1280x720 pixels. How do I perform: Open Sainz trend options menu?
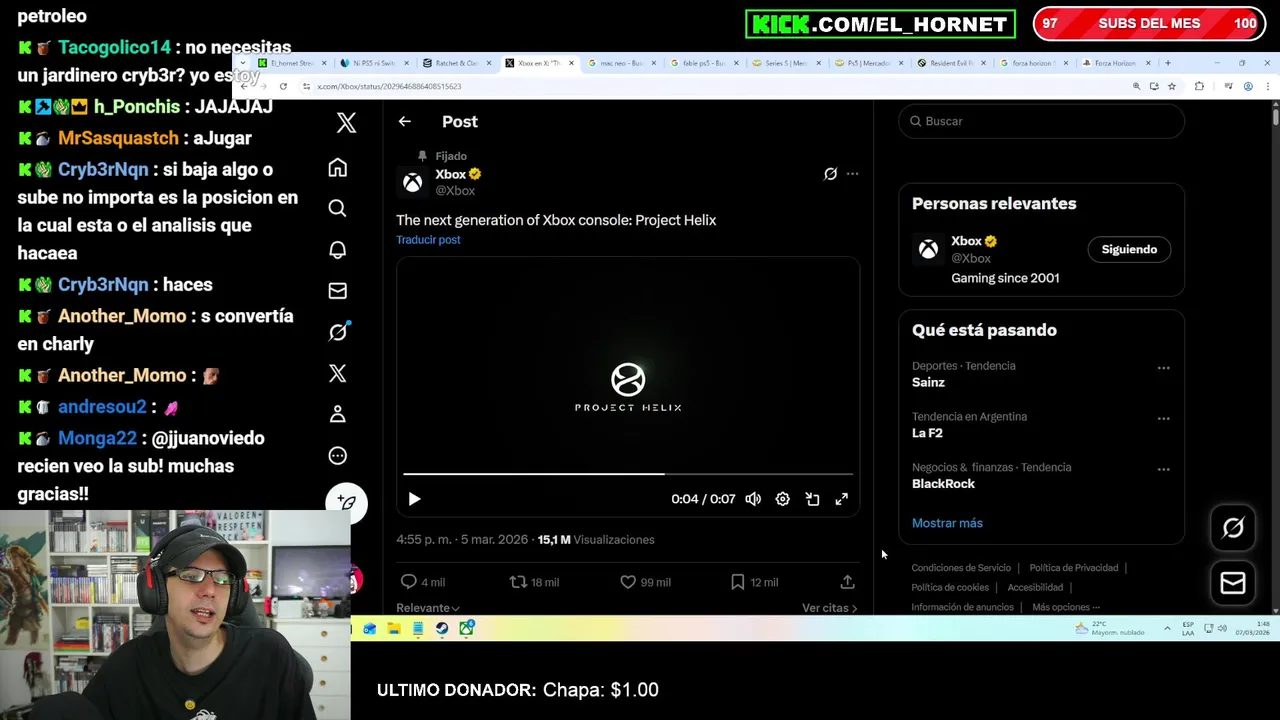click(x=1163, y=368)
